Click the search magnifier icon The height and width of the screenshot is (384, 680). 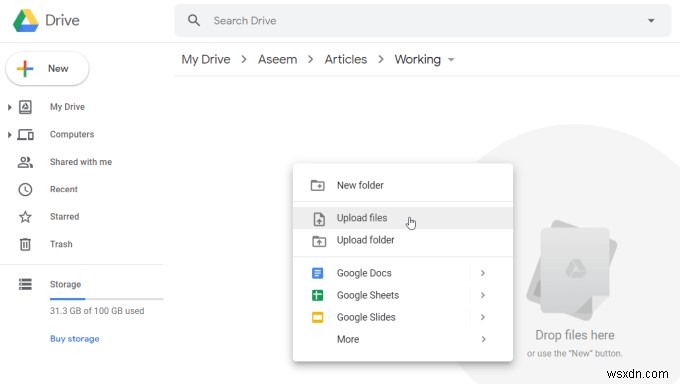[194, 20]
